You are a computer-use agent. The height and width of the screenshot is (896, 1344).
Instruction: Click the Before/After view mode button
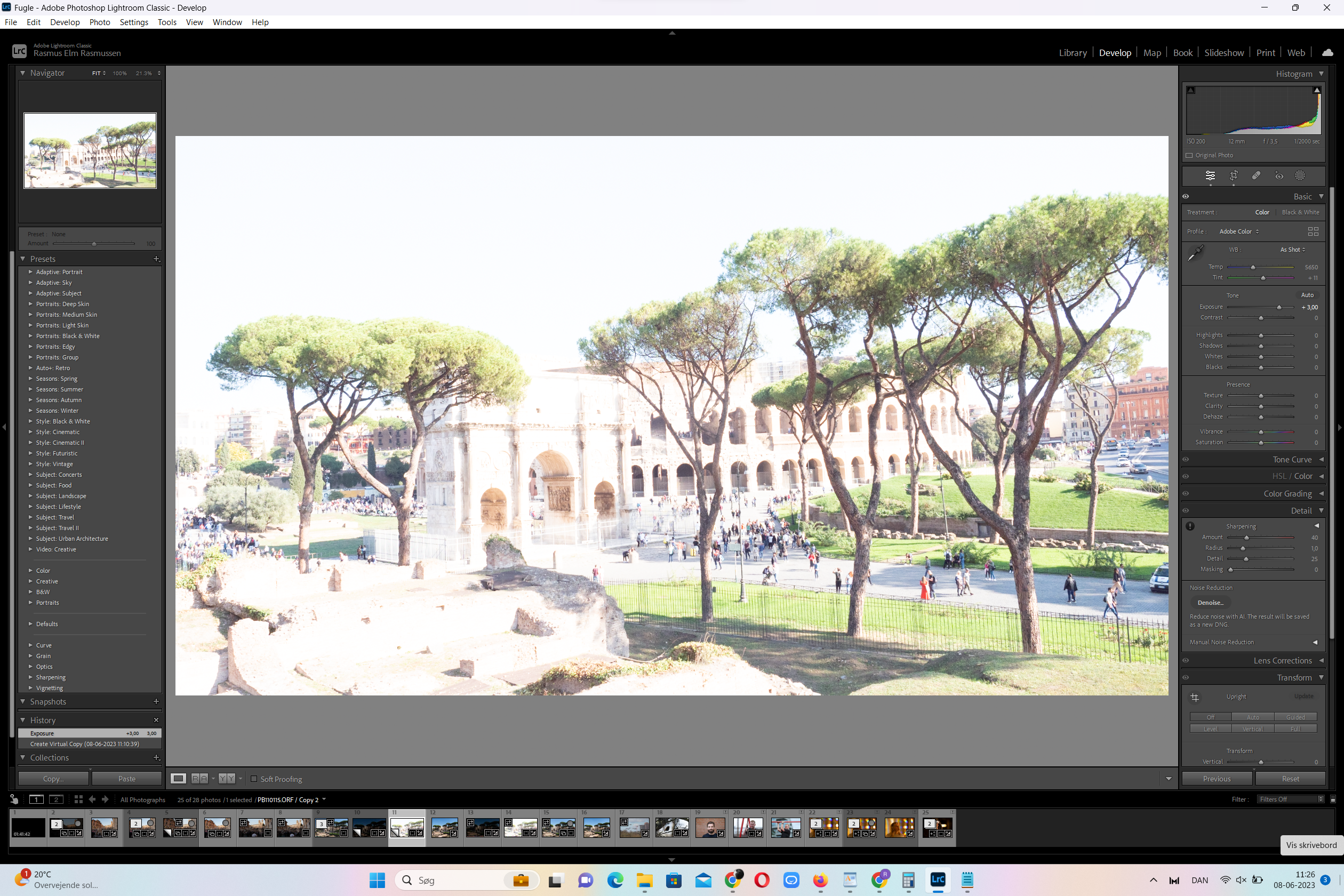[x=199, y=778]
